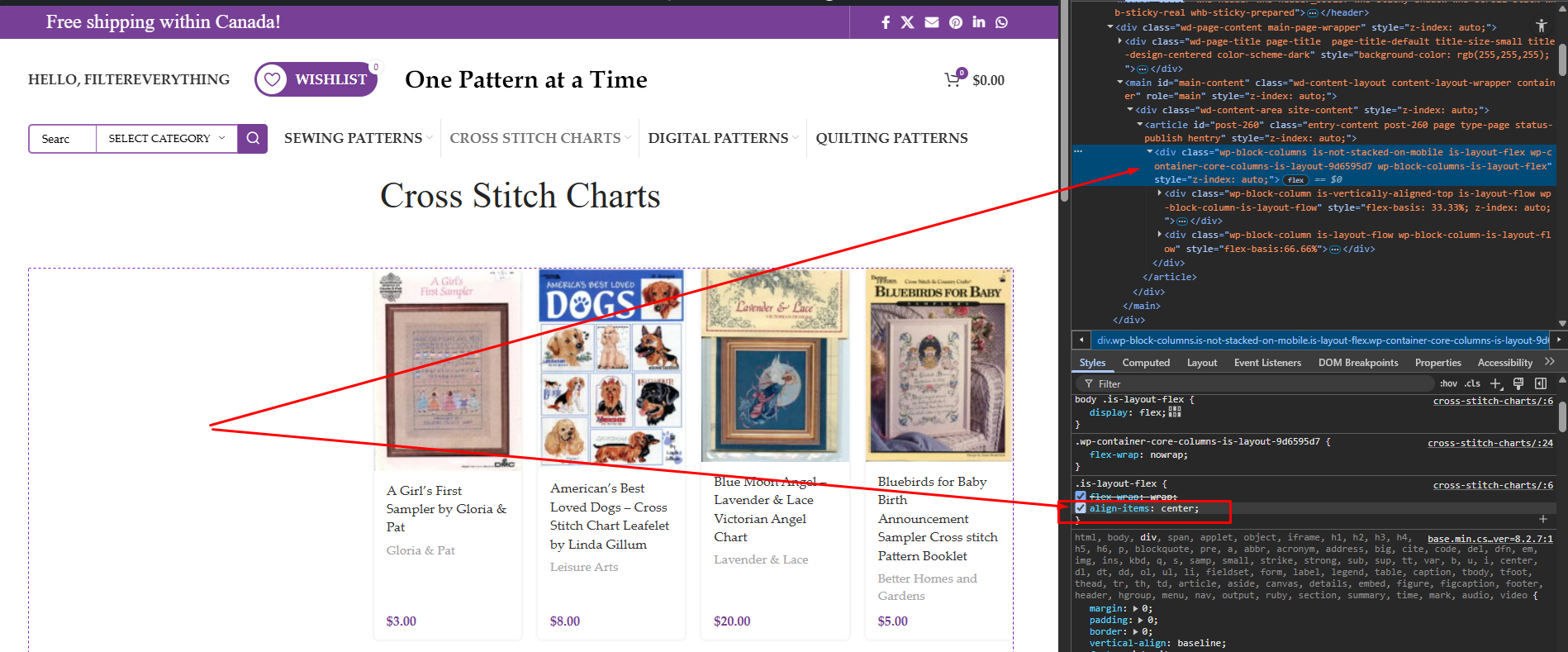Toggle the computed styles sidebar icon
The image size is (1568, 652).
[1541, 383]
